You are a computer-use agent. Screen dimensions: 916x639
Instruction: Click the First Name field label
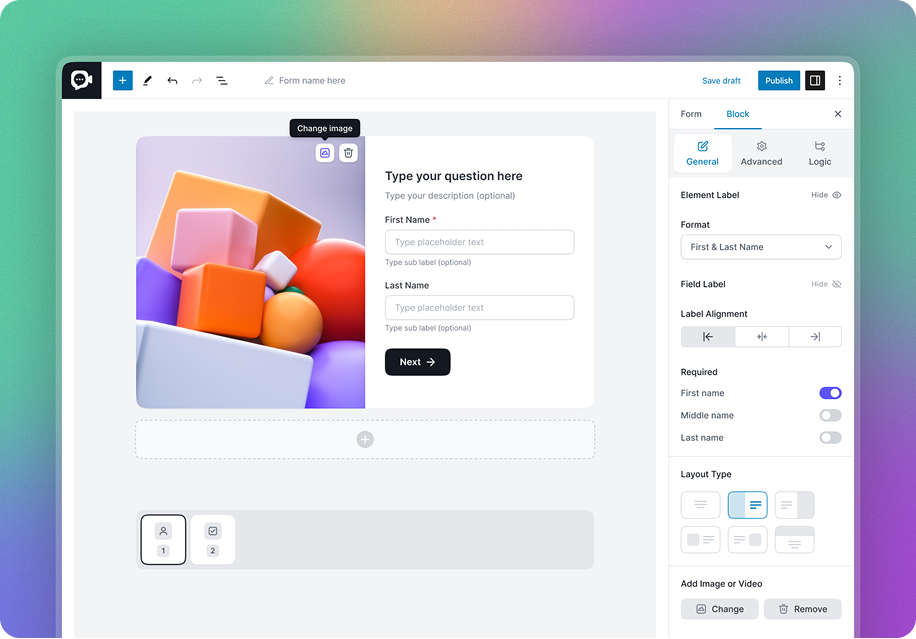407,220
